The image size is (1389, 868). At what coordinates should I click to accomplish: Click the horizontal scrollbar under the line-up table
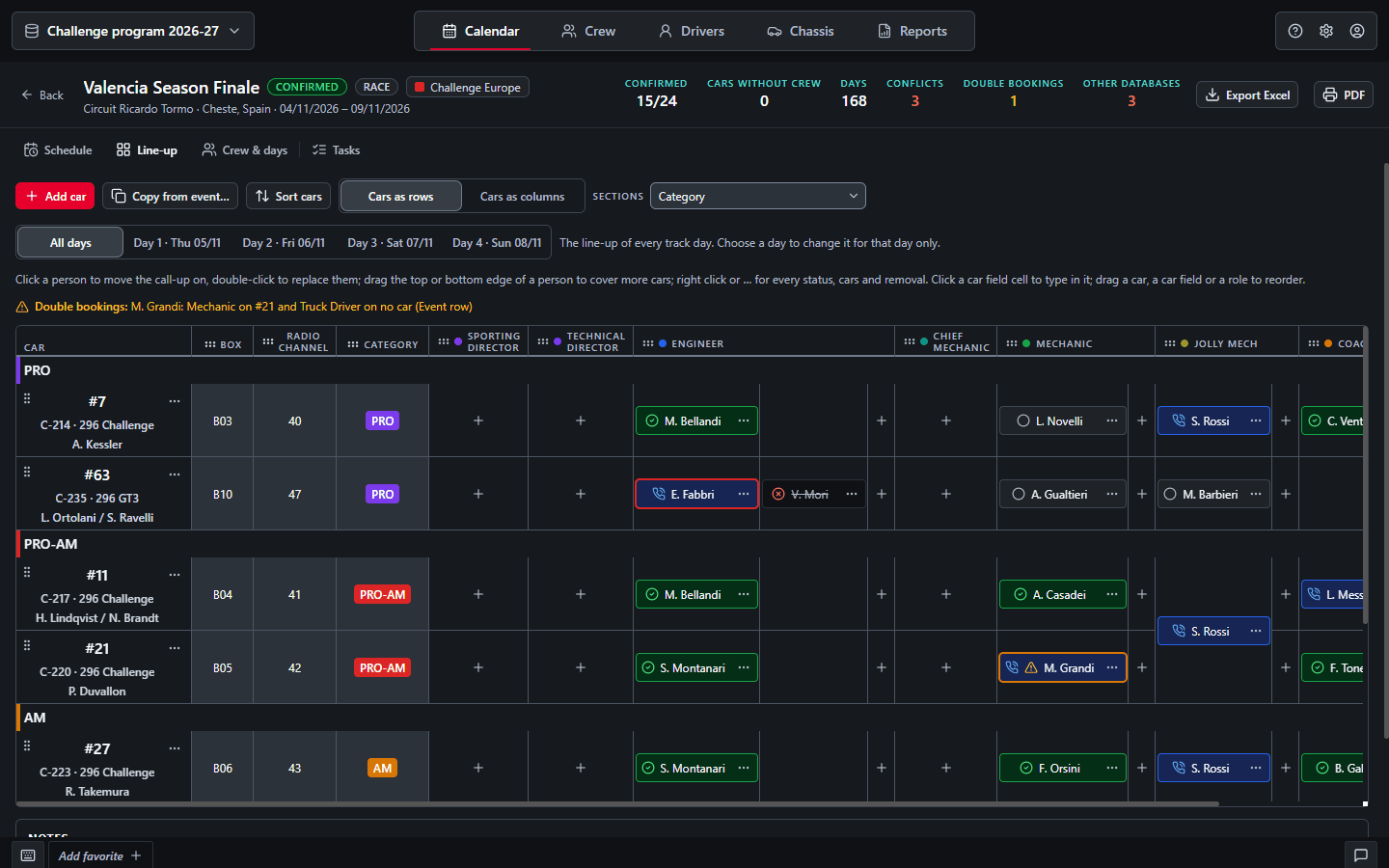[617, 803]
